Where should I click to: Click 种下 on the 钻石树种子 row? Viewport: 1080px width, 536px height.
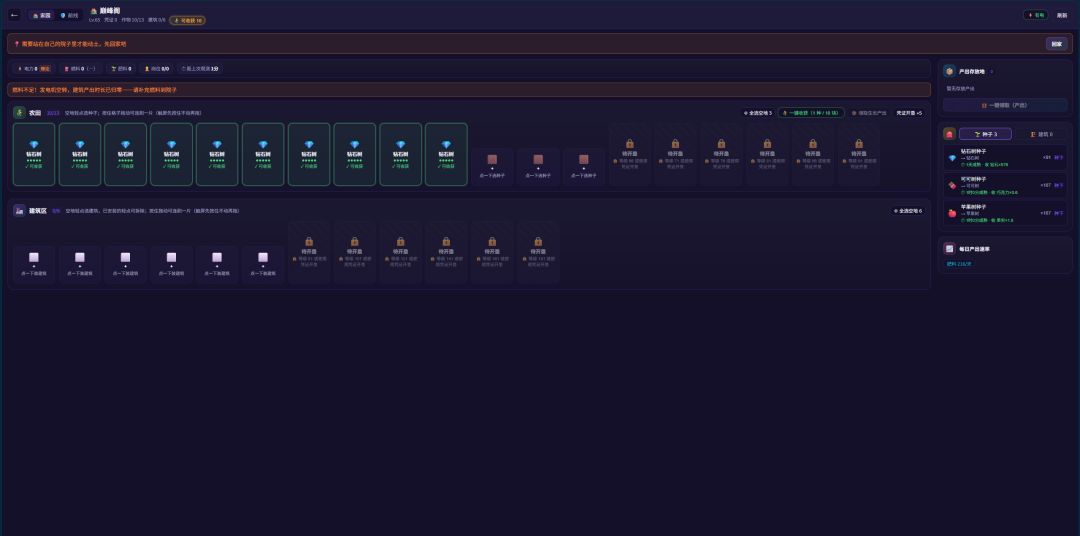coord(1059,157)
